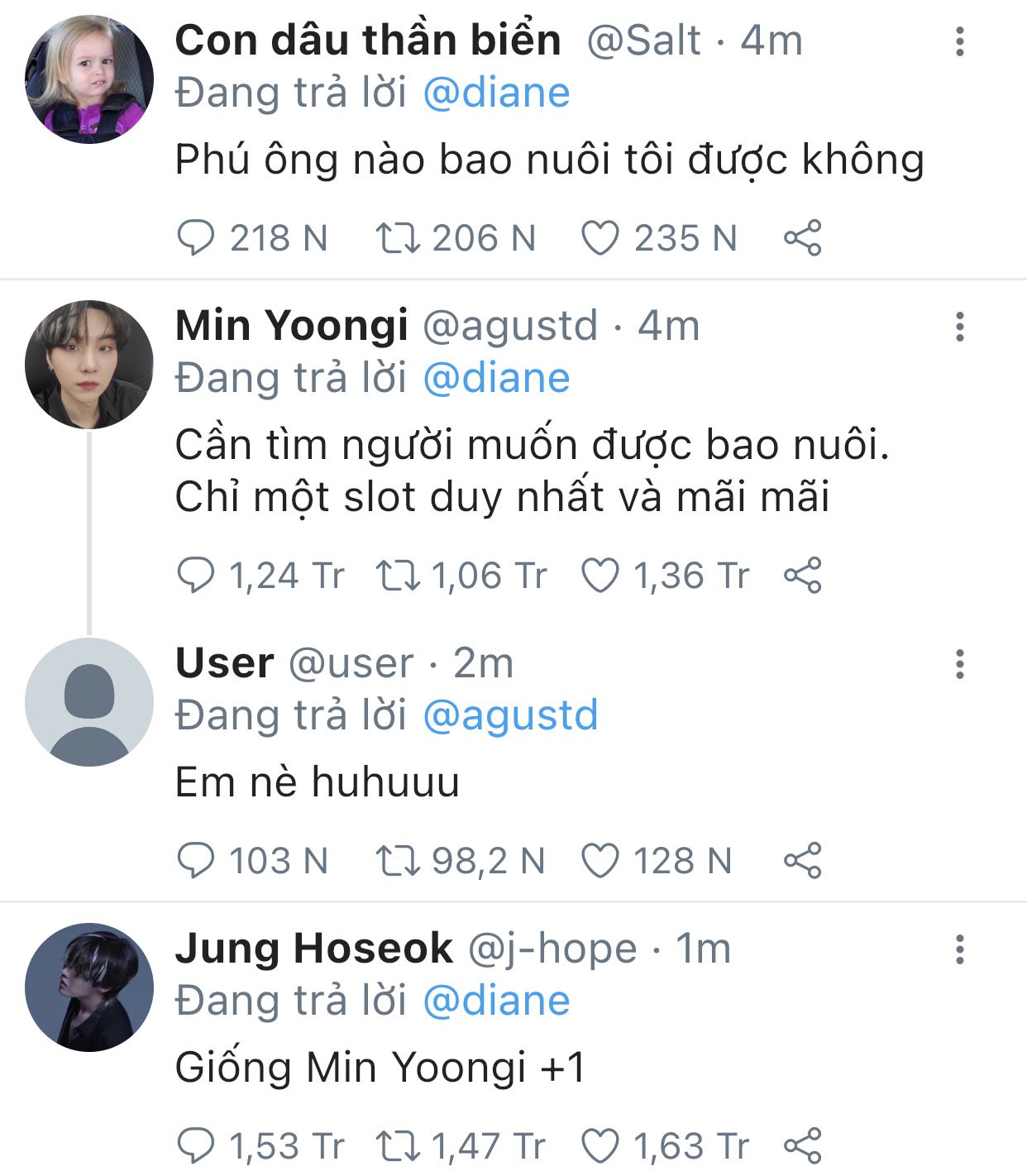Like the tweet by Con dâu thần biển
The width and height of the screenshot is (1027, 1176).
pos(600,238)
